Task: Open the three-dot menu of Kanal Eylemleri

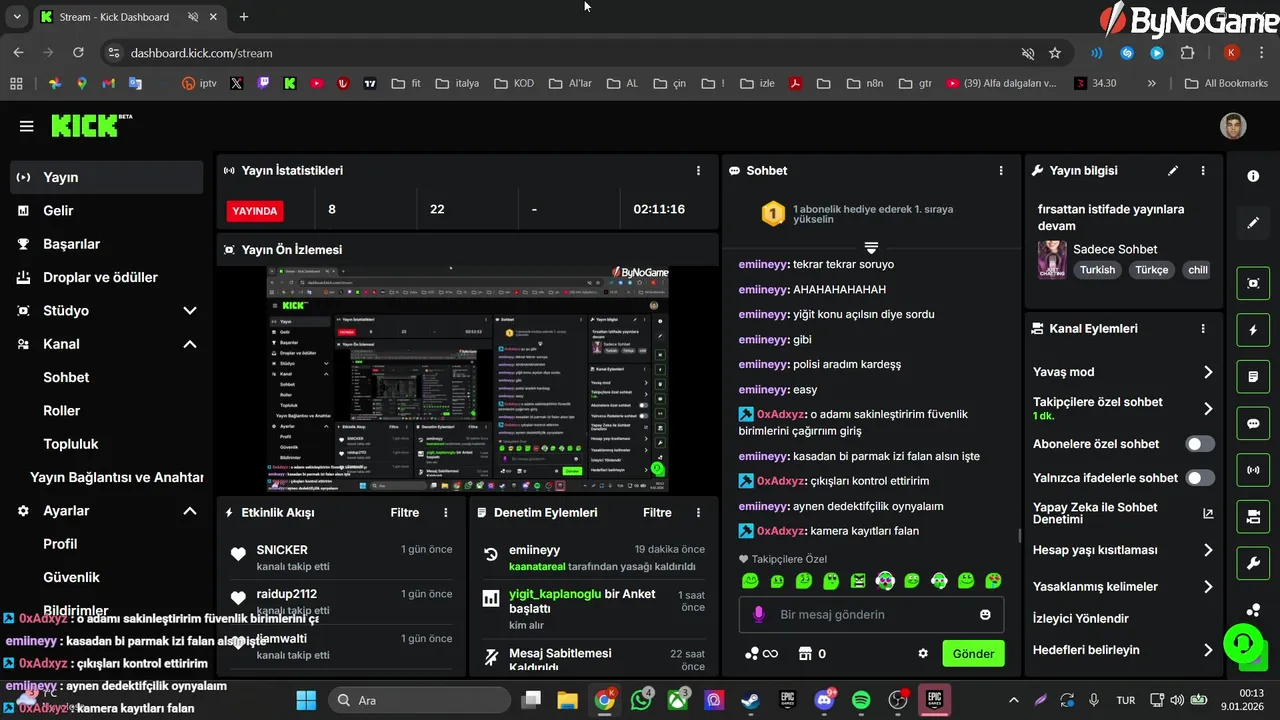Action: pos(1203,328)
